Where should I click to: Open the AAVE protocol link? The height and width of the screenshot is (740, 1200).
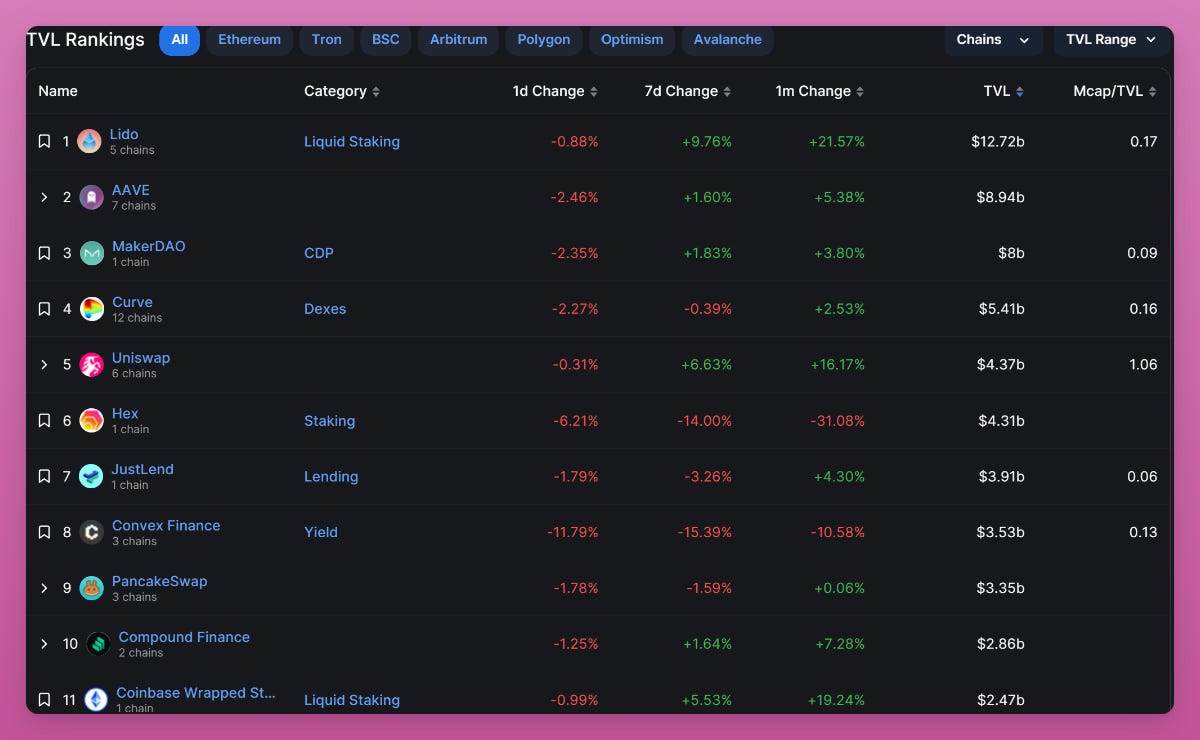tap(131, 190)
